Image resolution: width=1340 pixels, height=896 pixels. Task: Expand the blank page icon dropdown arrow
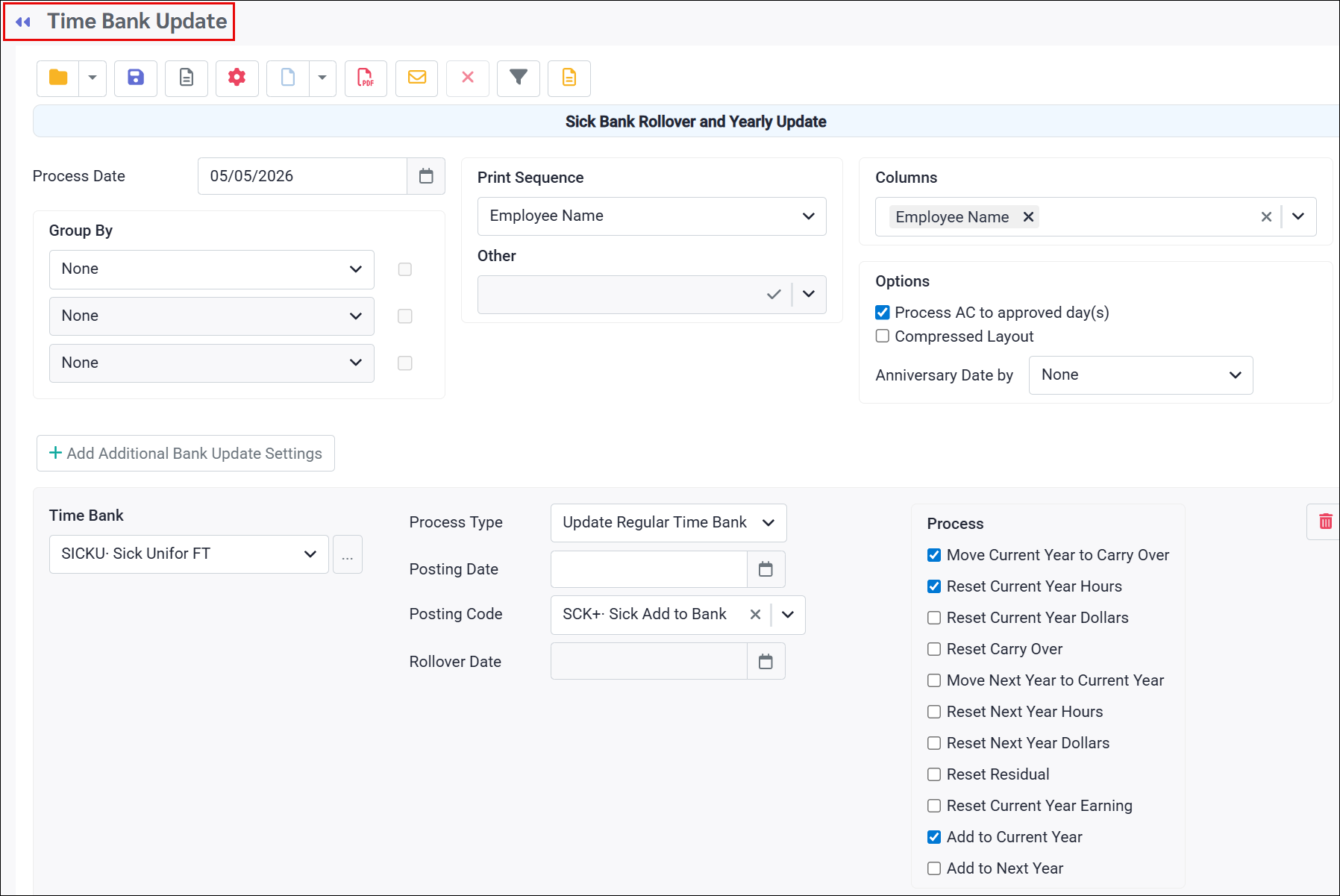(322, 78)
